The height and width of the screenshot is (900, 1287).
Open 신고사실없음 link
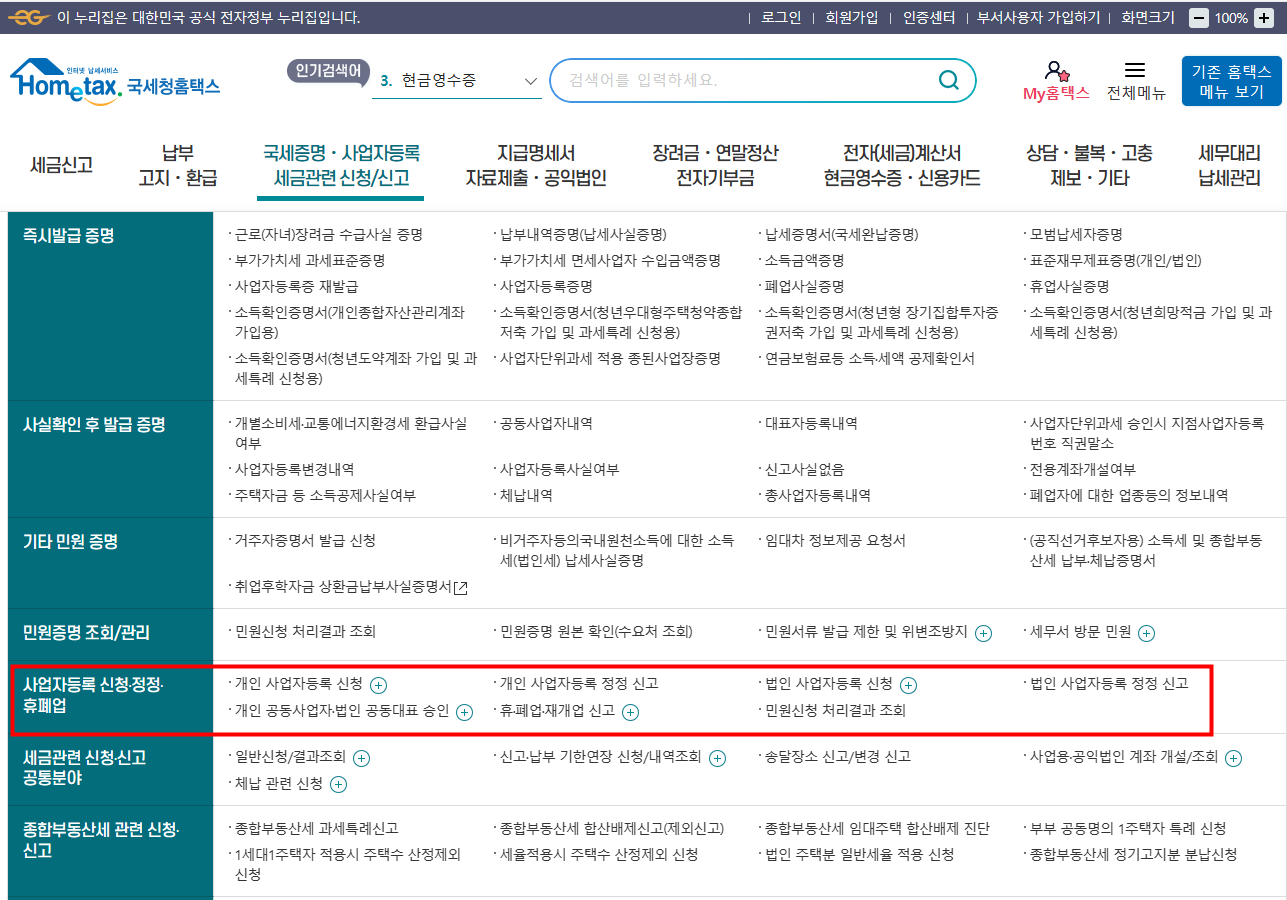click(804, 469)
